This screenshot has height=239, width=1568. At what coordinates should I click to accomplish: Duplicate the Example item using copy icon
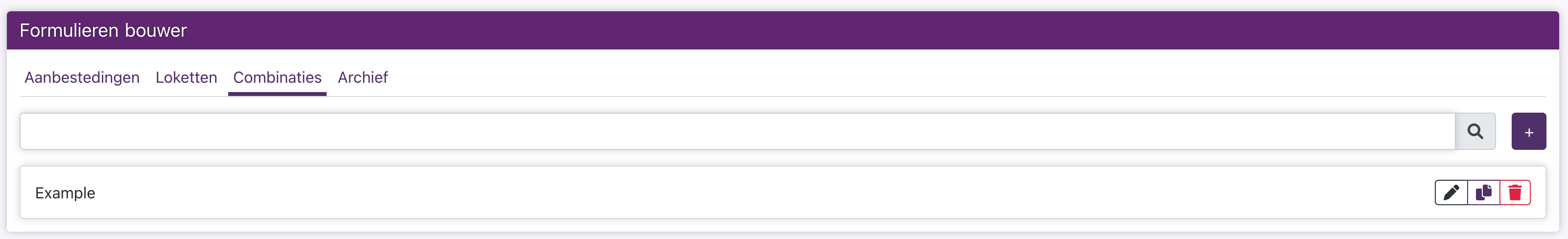coord(1483,193)
